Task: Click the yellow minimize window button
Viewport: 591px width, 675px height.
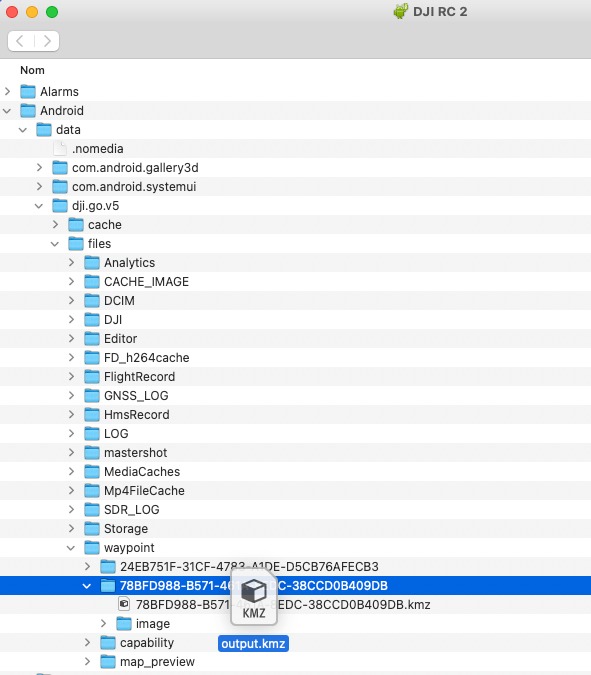Action: pos(32,12)
